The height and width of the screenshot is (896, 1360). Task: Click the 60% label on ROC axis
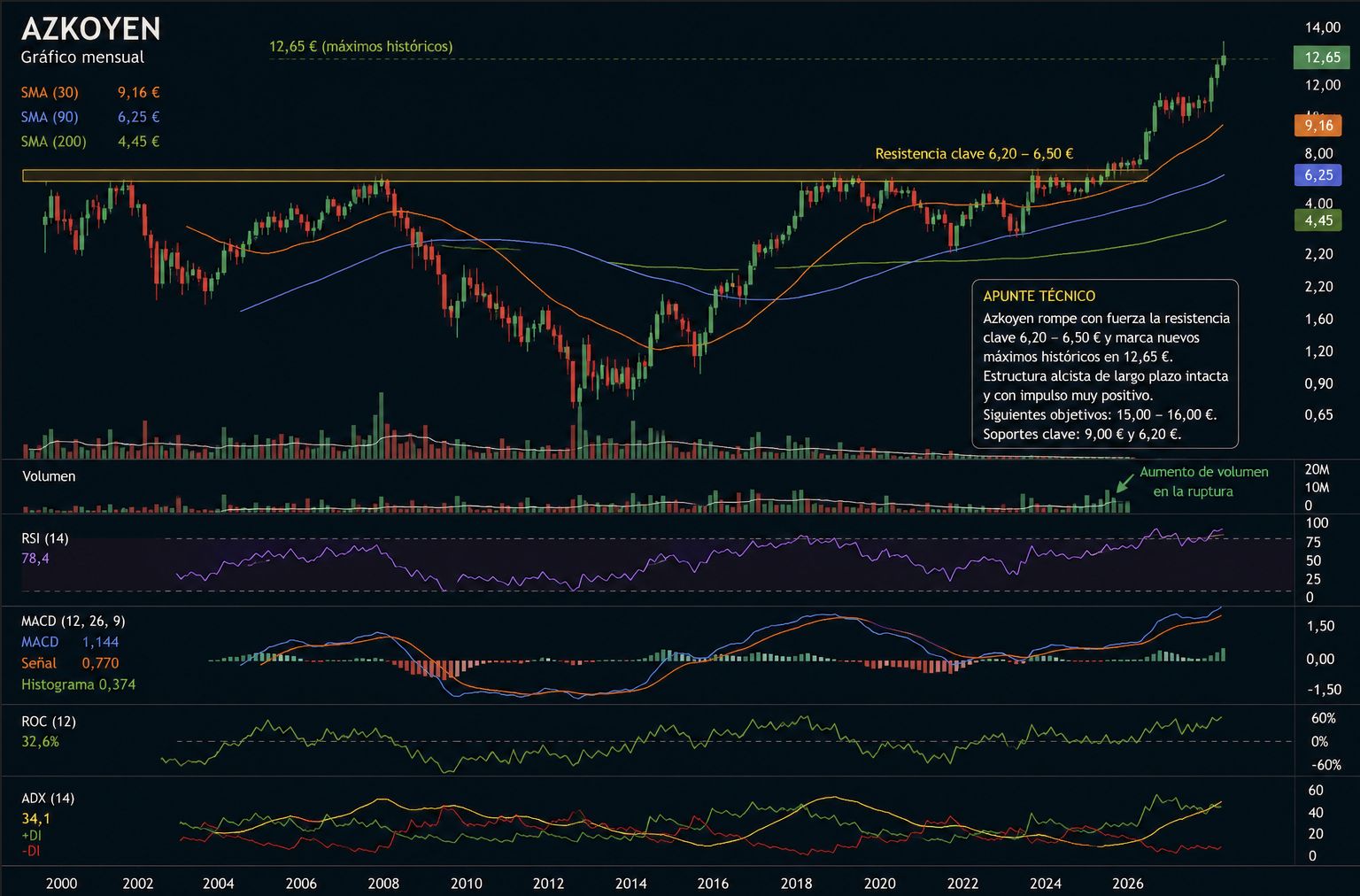[1324, 718]
